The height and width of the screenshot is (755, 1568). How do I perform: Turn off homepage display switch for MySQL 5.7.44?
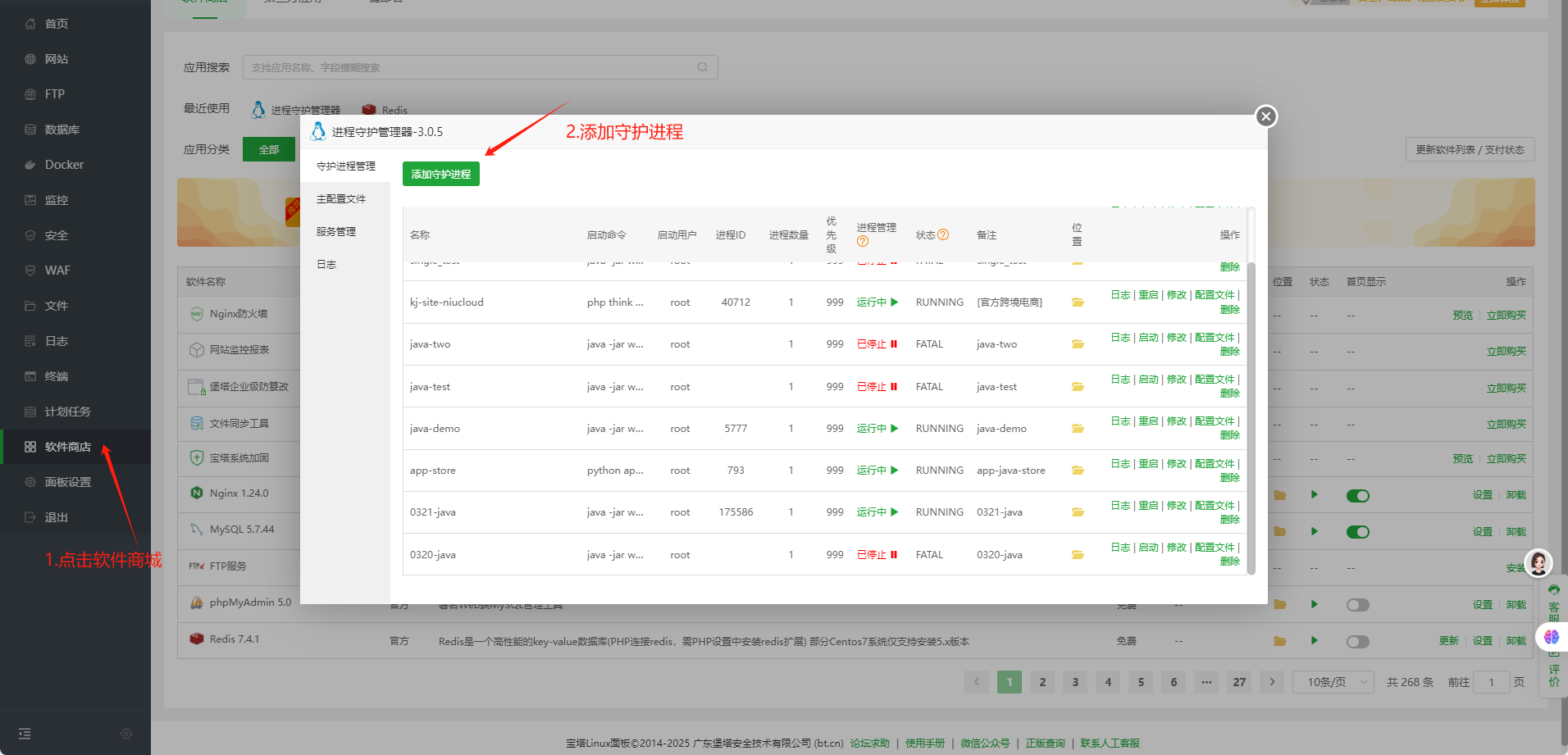(x=1357, y=532)
